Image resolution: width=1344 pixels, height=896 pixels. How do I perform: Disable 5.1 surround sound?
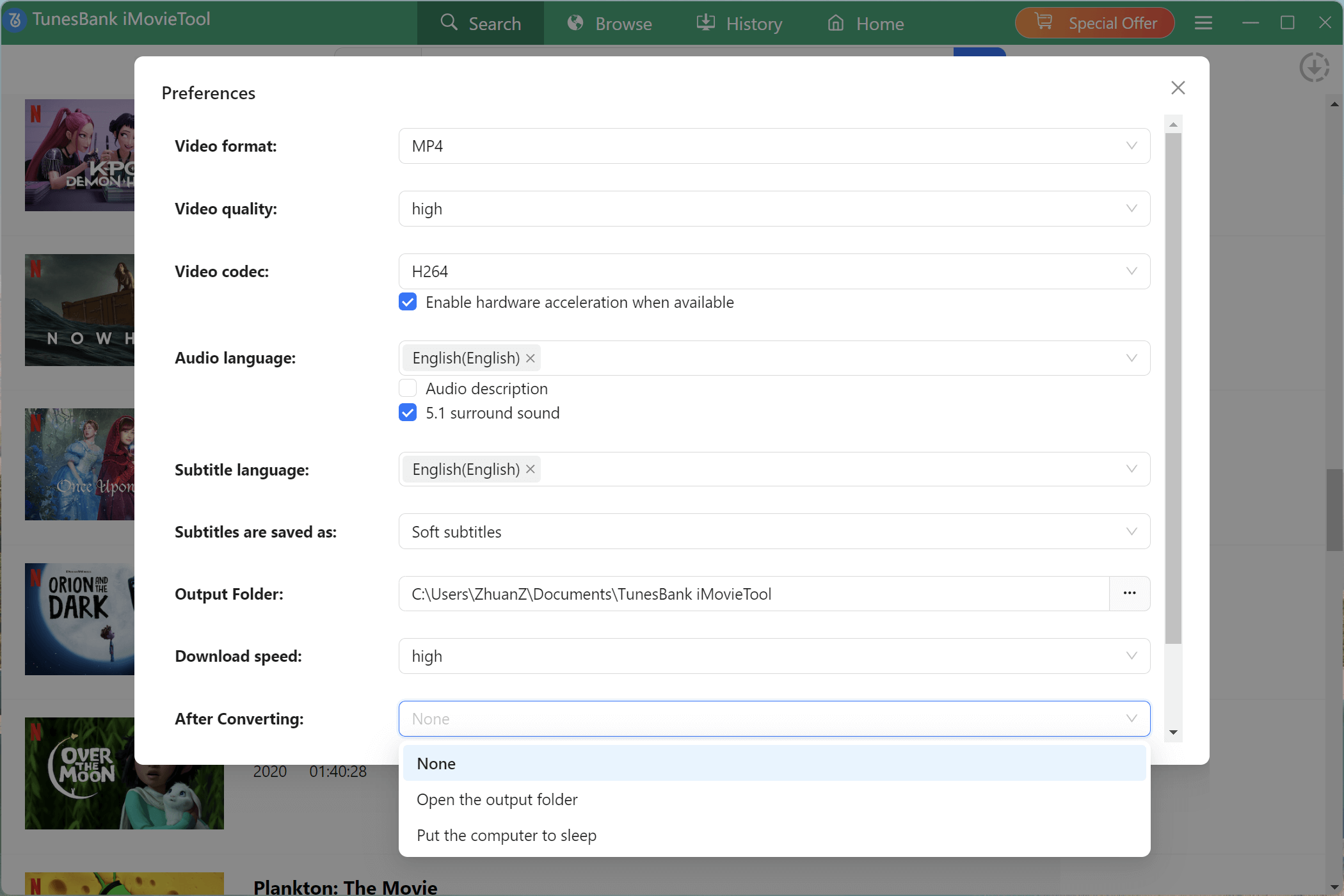[x=408, y=413]
